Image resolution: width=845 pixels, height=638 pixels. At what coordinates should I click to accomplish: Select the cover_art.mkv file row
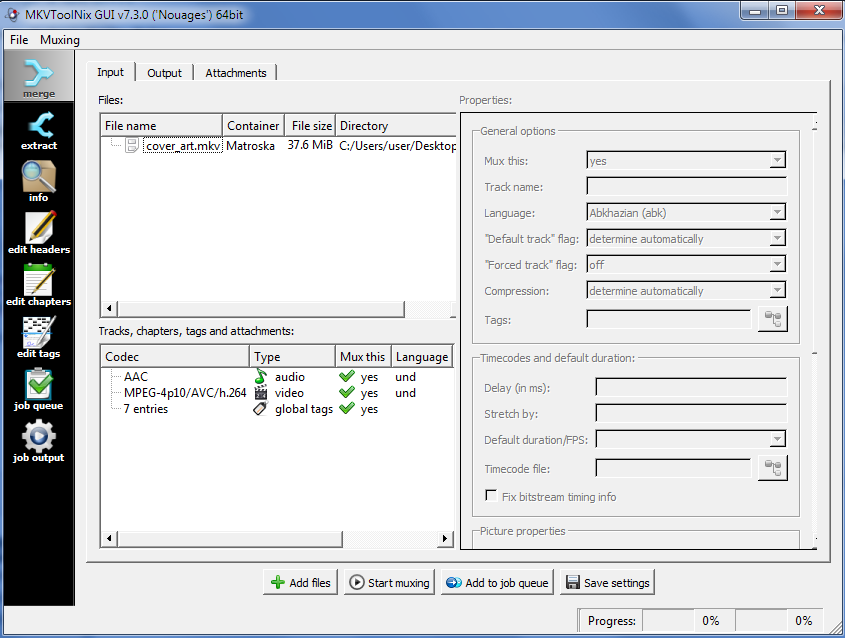(278, 145)
